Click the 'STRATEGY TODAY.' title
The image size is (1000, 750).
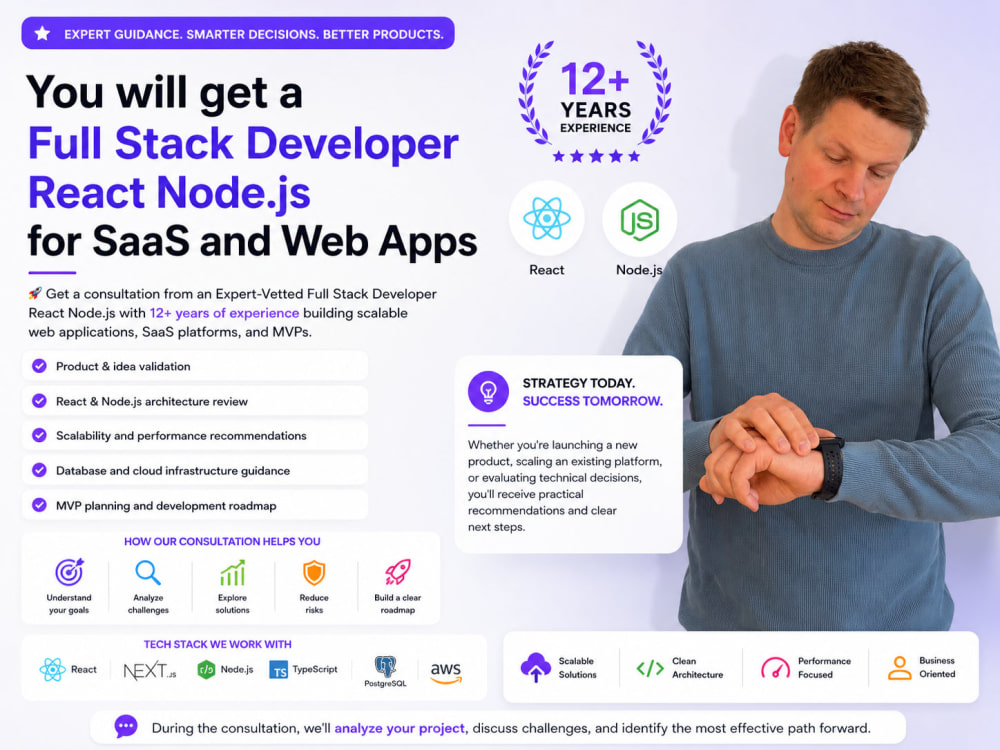click(x=578, y=383)
